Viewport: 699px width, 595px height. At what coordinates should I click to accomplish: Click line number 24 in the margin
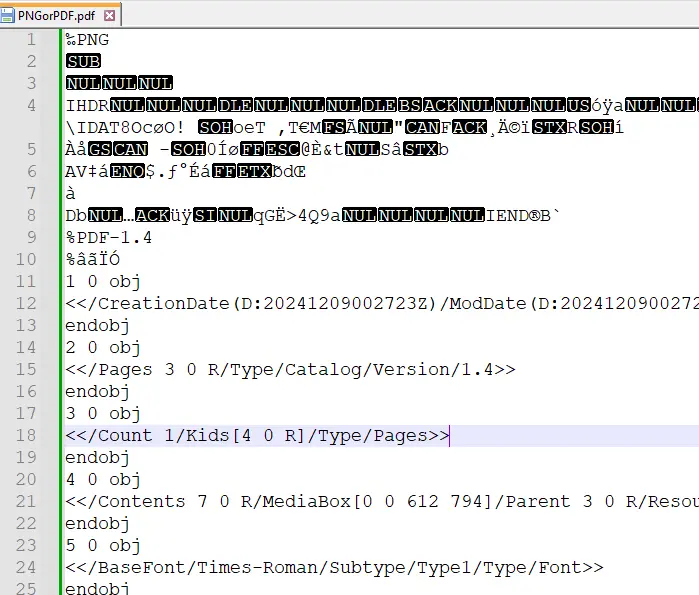25,567
